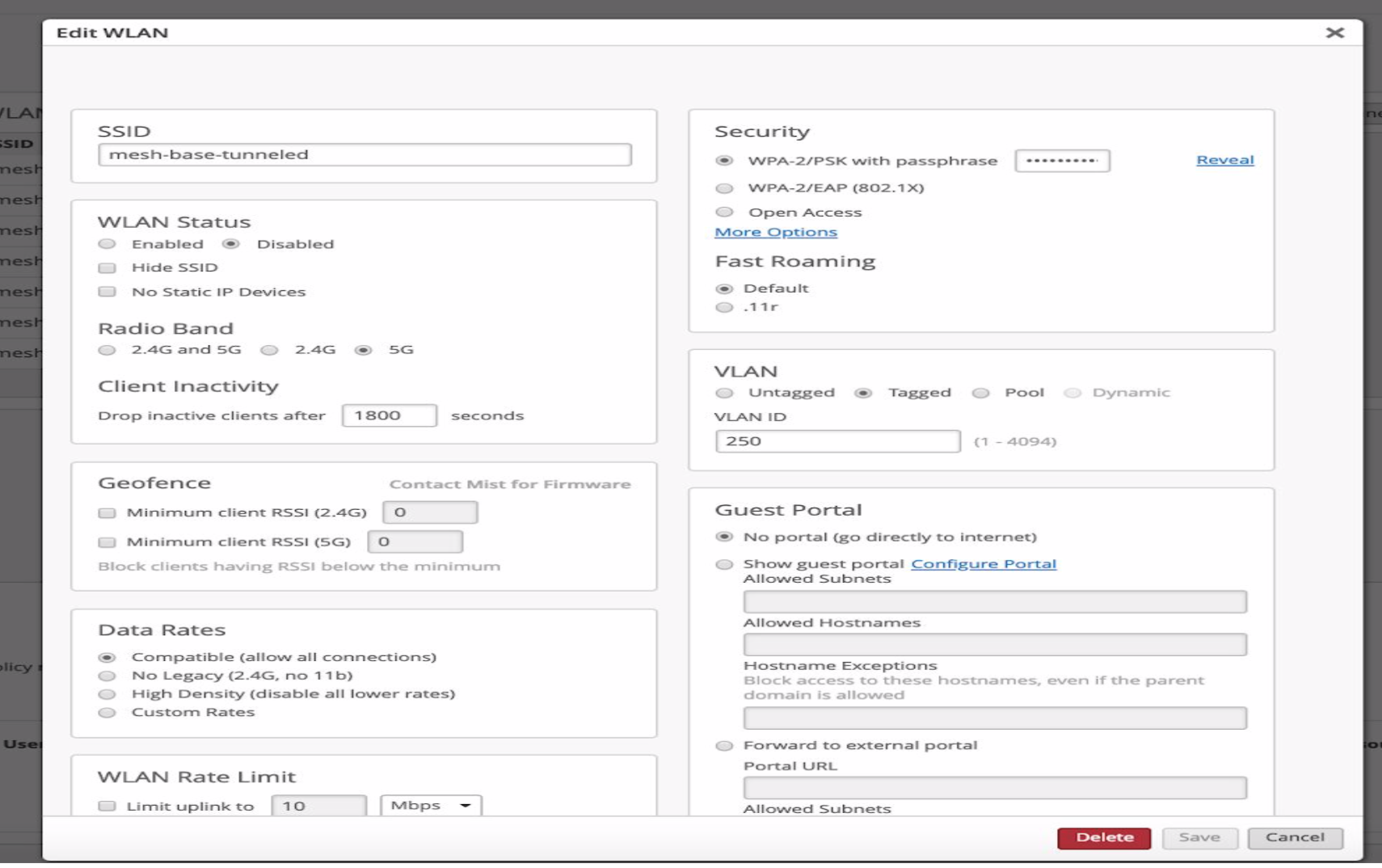The width and height of the screenshot is (1382, 868).
Task: Click the SSID name input field
Action: [x=364, y=154]
